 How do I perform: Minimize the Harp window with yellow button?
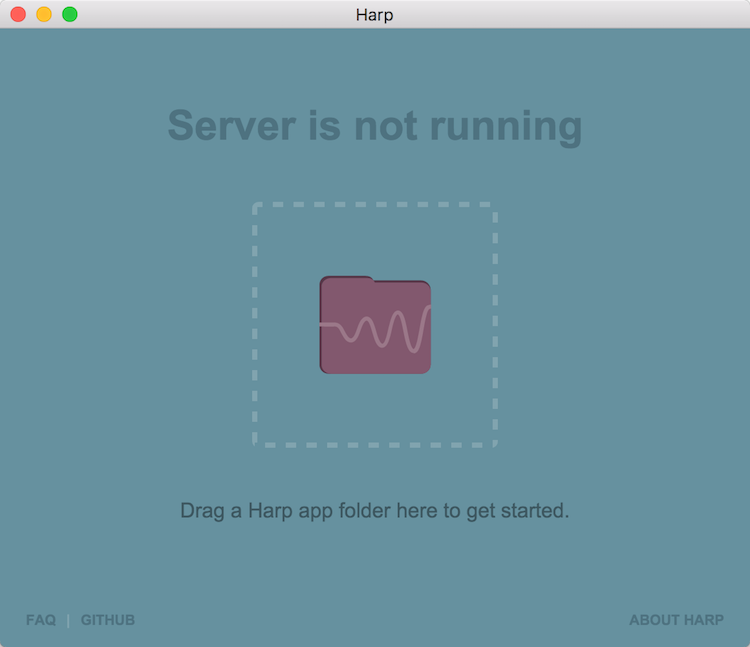[x=44, y=14]
